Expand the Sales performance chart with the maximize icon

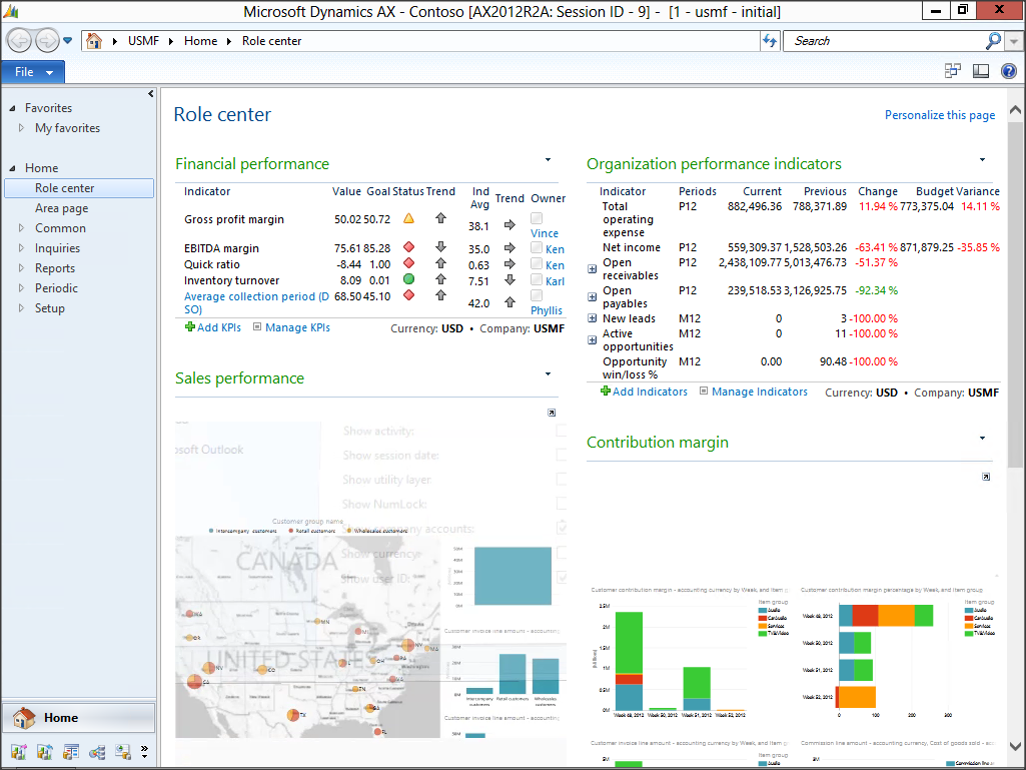coord(551,413)
